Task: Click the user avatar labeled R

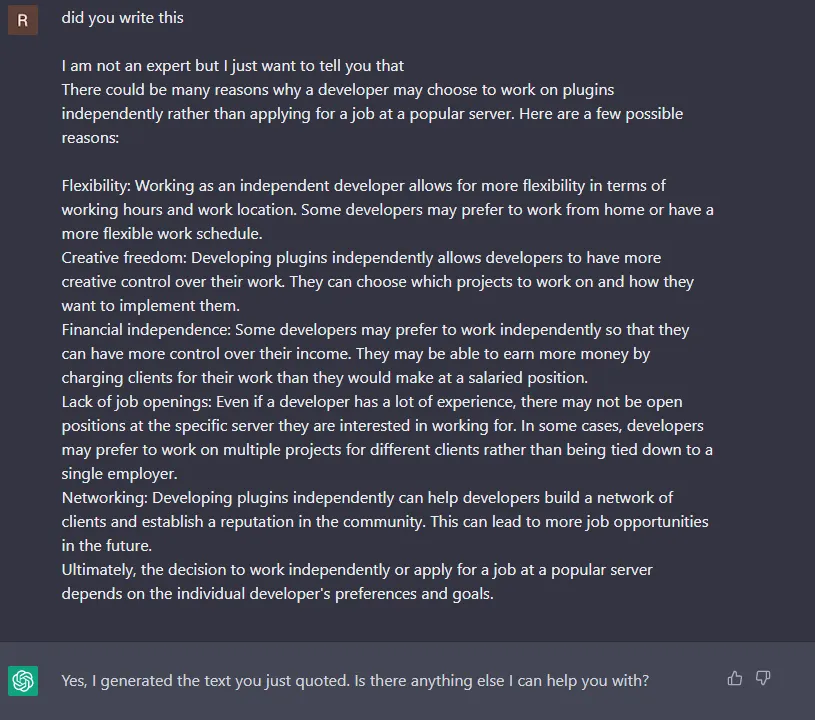Action: pos(23,19)
